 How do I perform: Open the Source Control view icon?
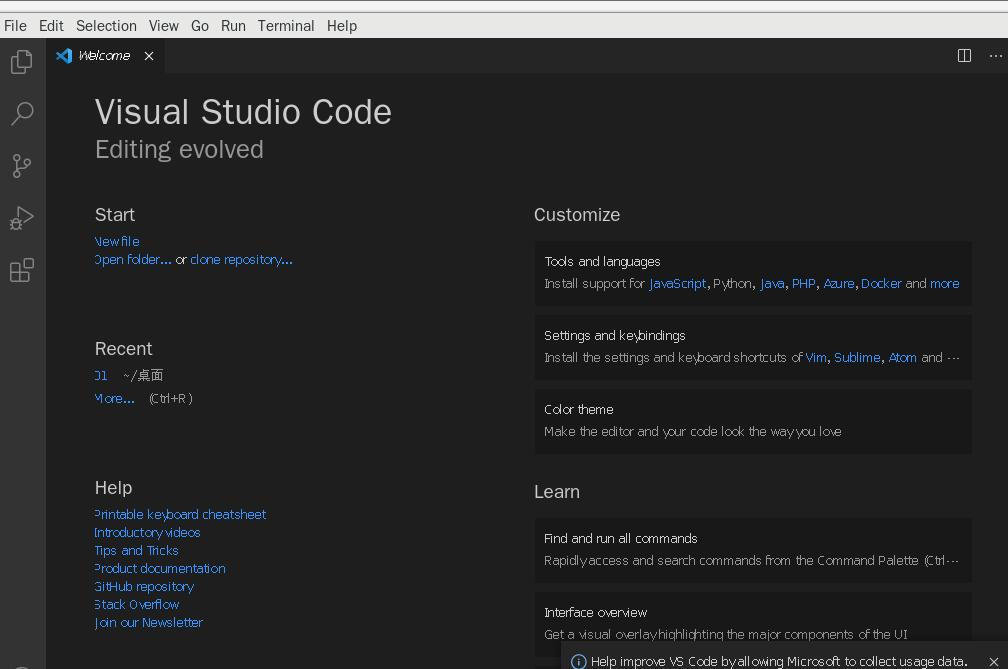pyautogui.click(x=22, y=166)
